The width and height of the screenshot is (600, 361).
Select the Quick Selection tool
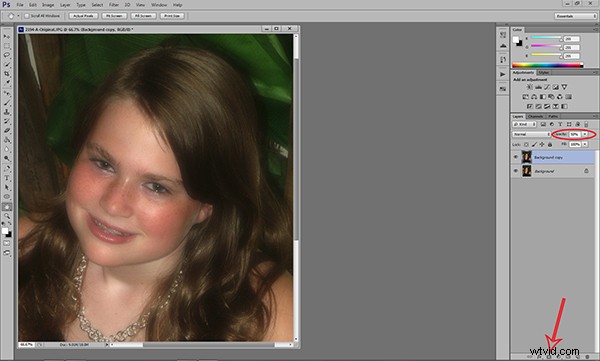7,65
